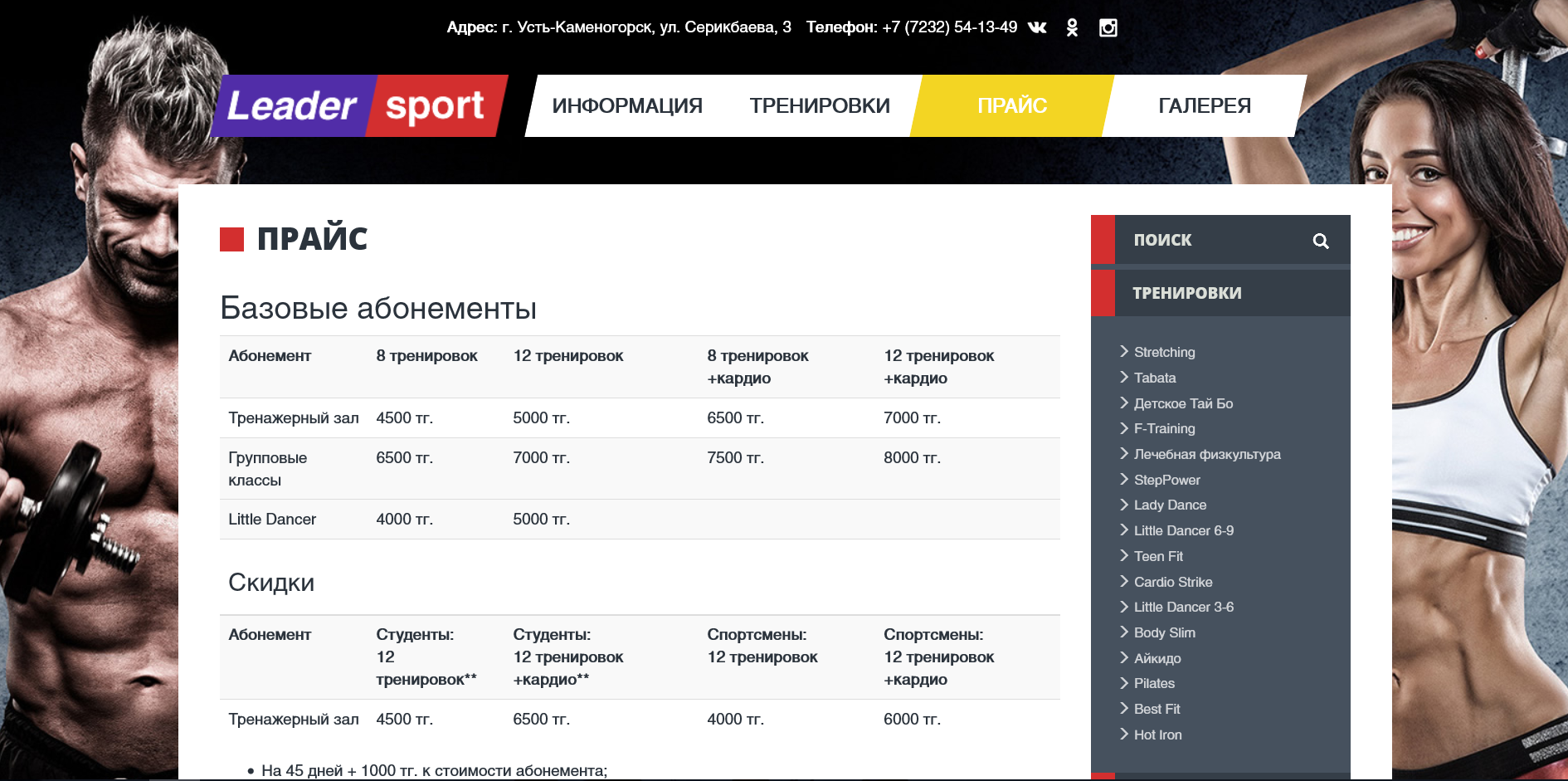Open the F-Training link
1568x781 pixels.
click(x=1164, y=428)
